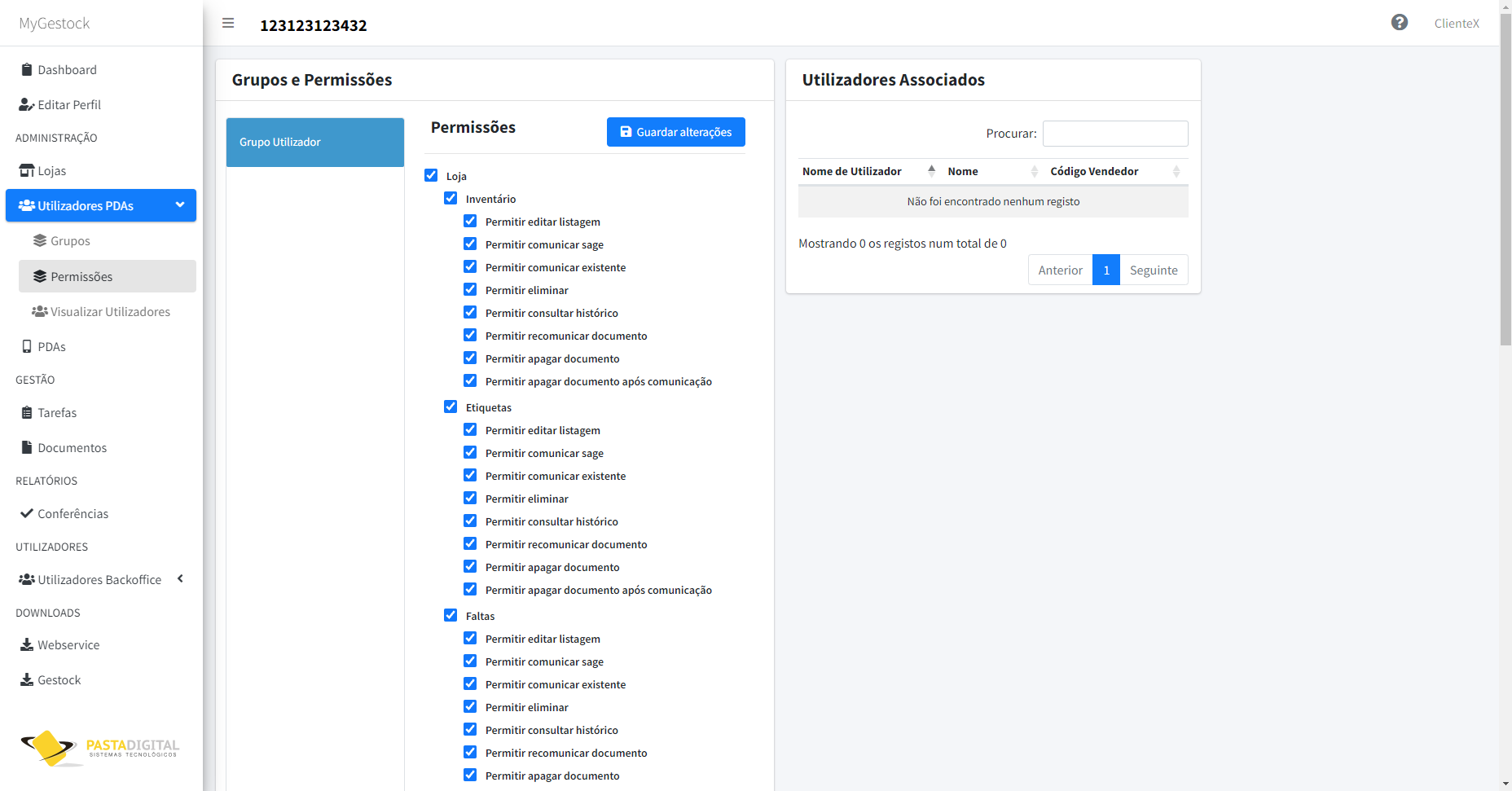The height and width of the screenshot is (791, 1512).
Task: Sort by Nome de Utilizador column
Action: point(869,171)
